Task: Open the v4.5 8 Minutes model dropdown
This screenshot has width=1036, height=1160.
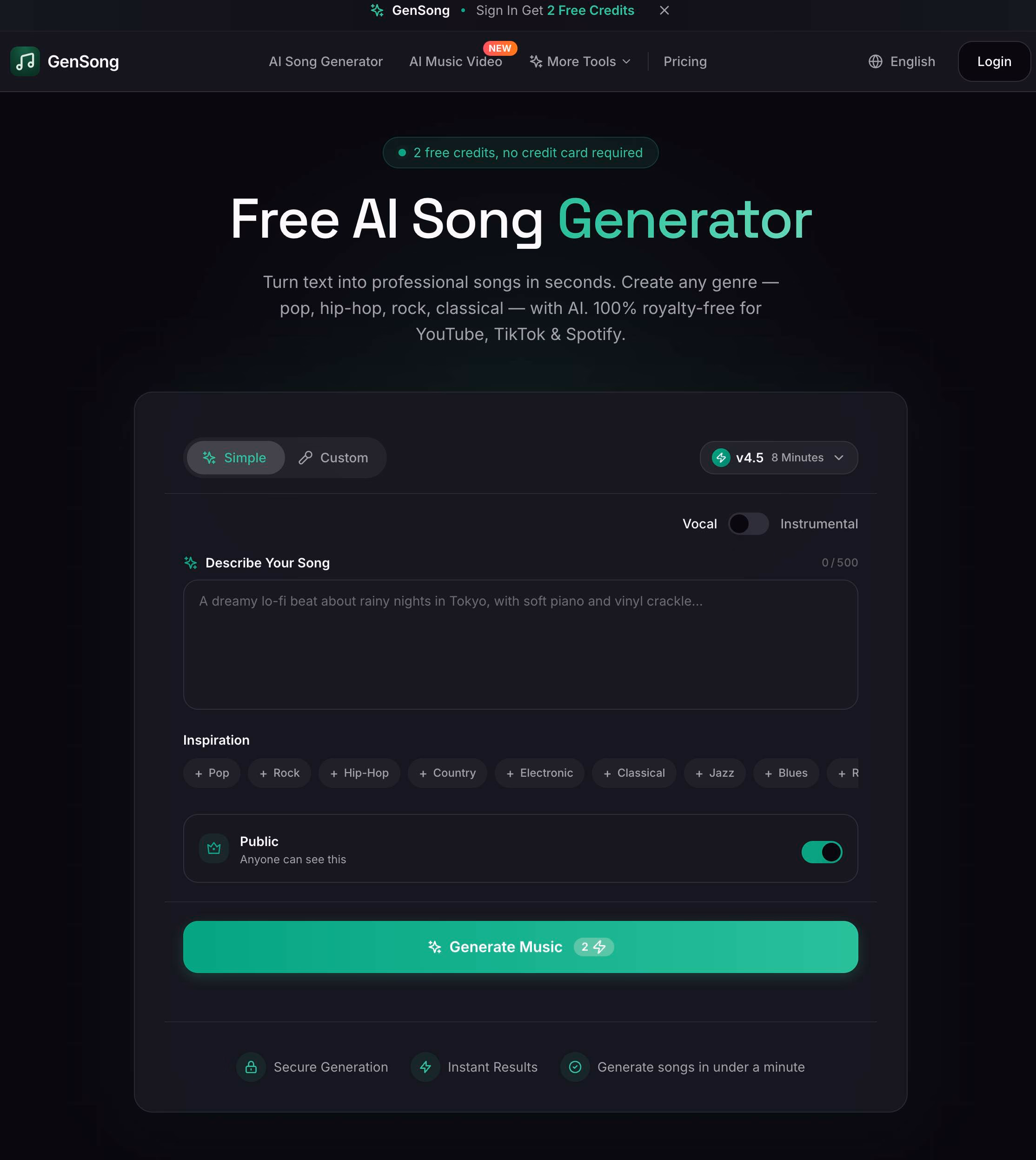Action: pyautogui.click(x=779, y=458)
